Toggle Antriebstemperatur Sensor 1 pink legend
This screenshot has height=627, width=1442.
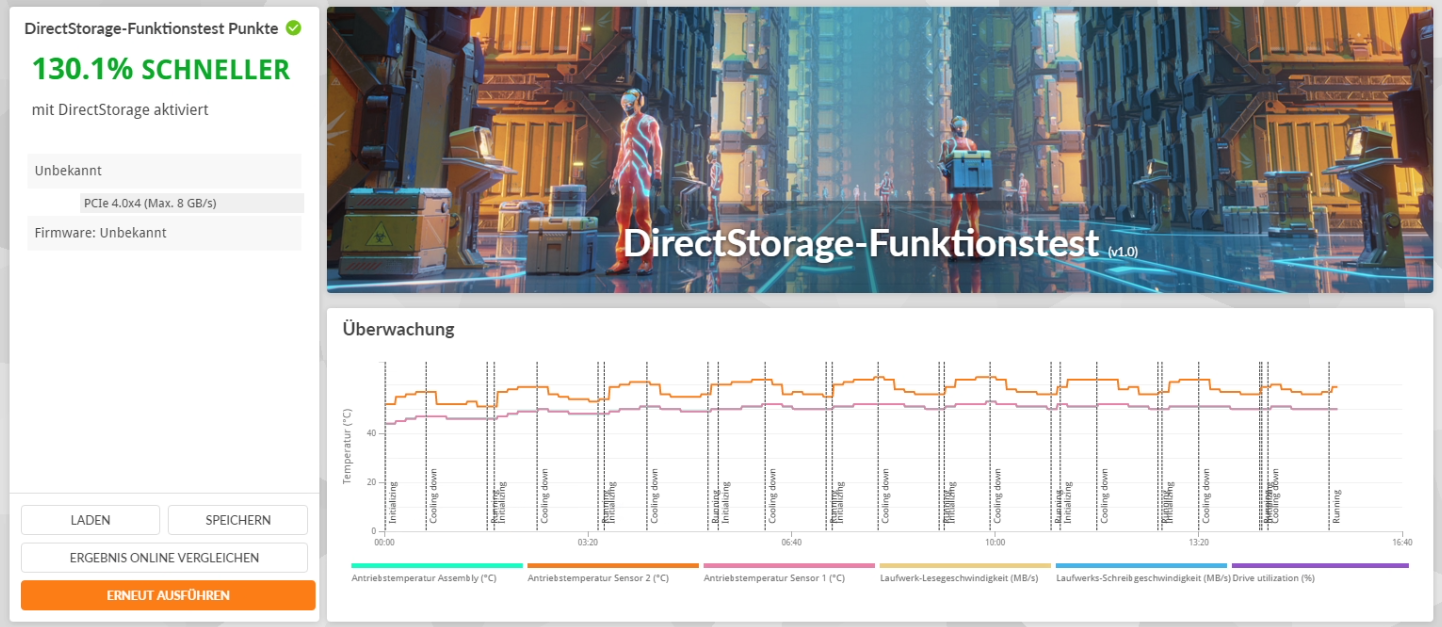789,566
